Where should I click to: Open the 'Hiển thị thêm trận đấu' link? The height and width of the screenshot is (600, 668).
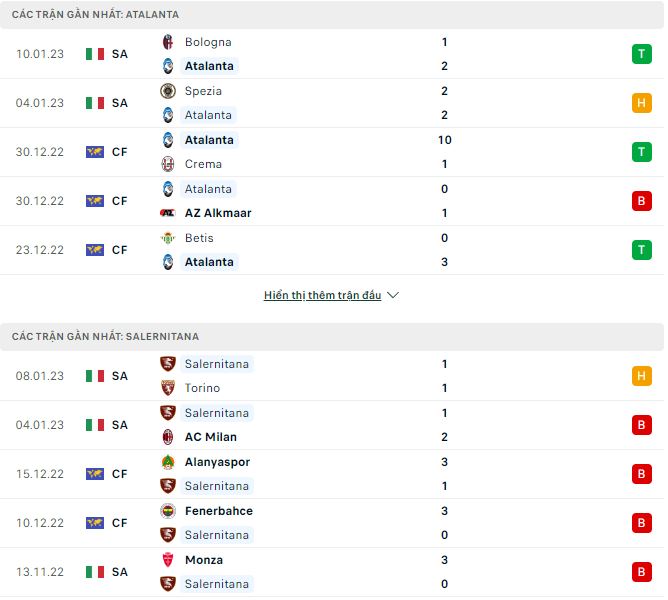322,296
